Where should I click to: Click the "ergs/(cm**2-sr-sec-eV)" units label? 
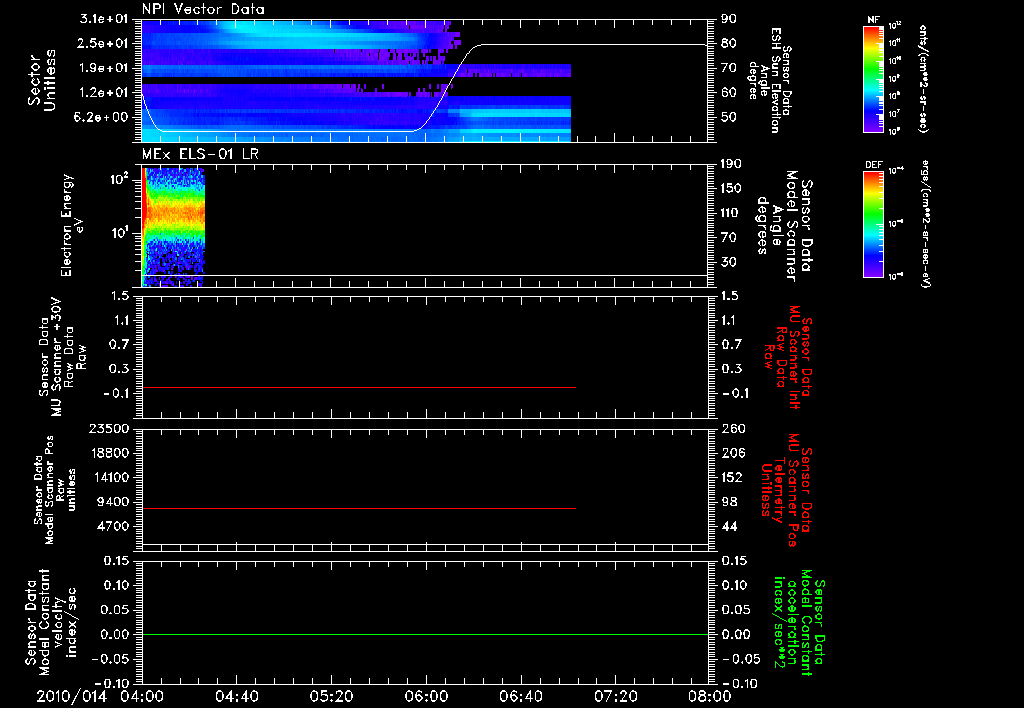(924, 224)
